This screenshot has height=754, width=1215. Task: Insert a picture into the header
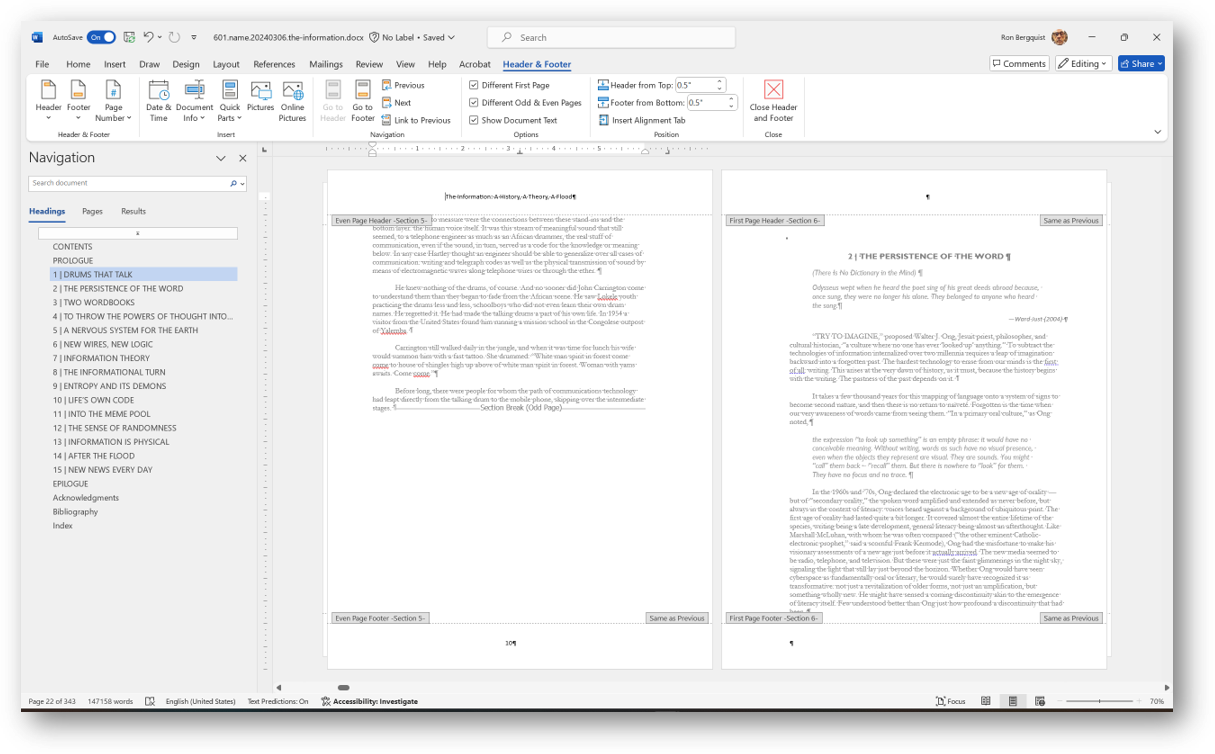[259, 100]
